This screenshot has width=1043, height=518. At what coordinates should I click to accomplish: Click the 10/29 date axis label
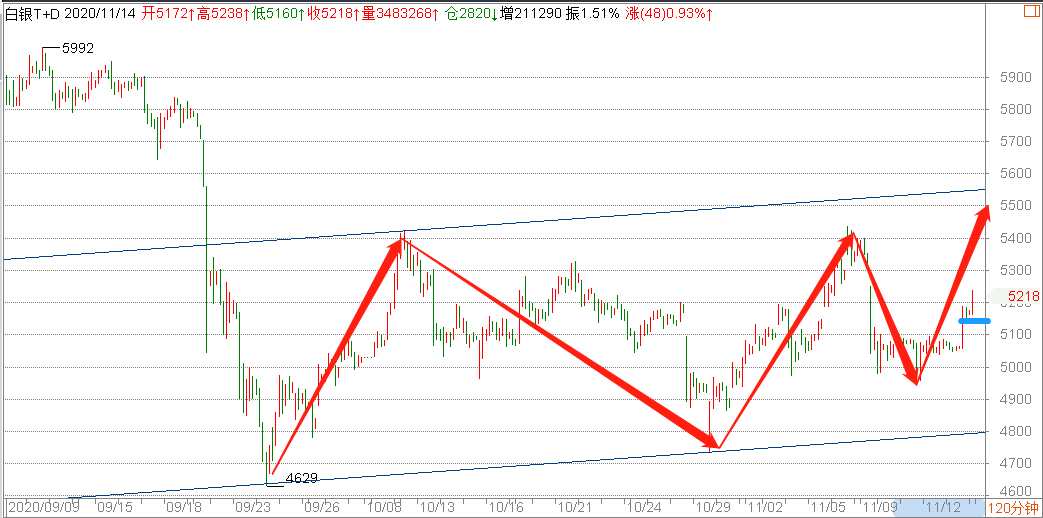[712, 508]
